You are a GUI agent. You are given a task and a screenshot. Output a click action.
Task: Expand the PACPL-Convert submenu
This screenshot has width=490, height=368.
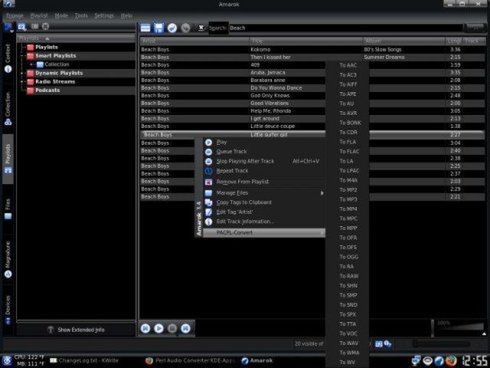[x=264, y=233]
